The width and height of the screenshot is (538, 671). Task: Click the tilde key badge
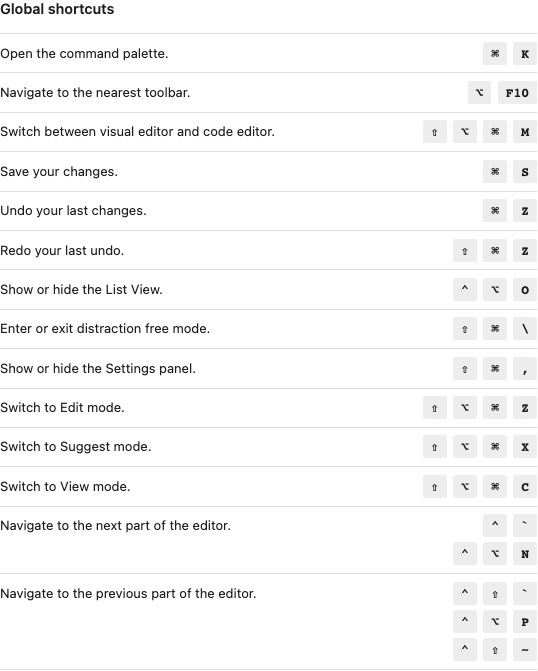[525, 650]
